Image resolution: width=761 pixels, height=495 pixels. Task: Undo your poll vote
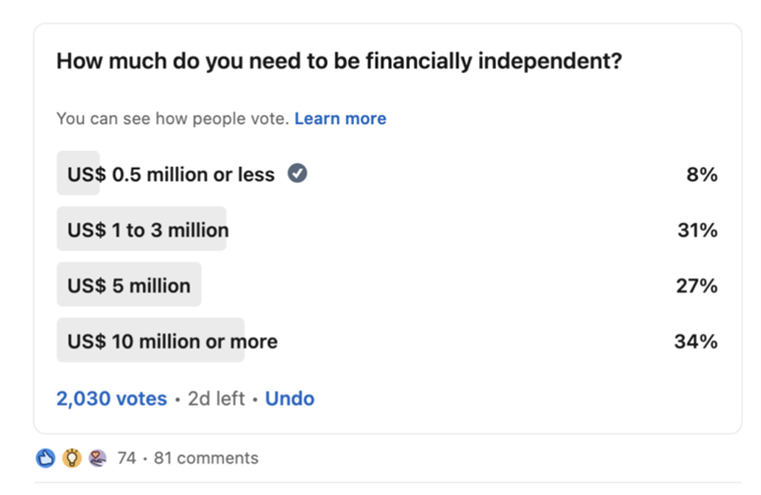(x=289, y=398)
